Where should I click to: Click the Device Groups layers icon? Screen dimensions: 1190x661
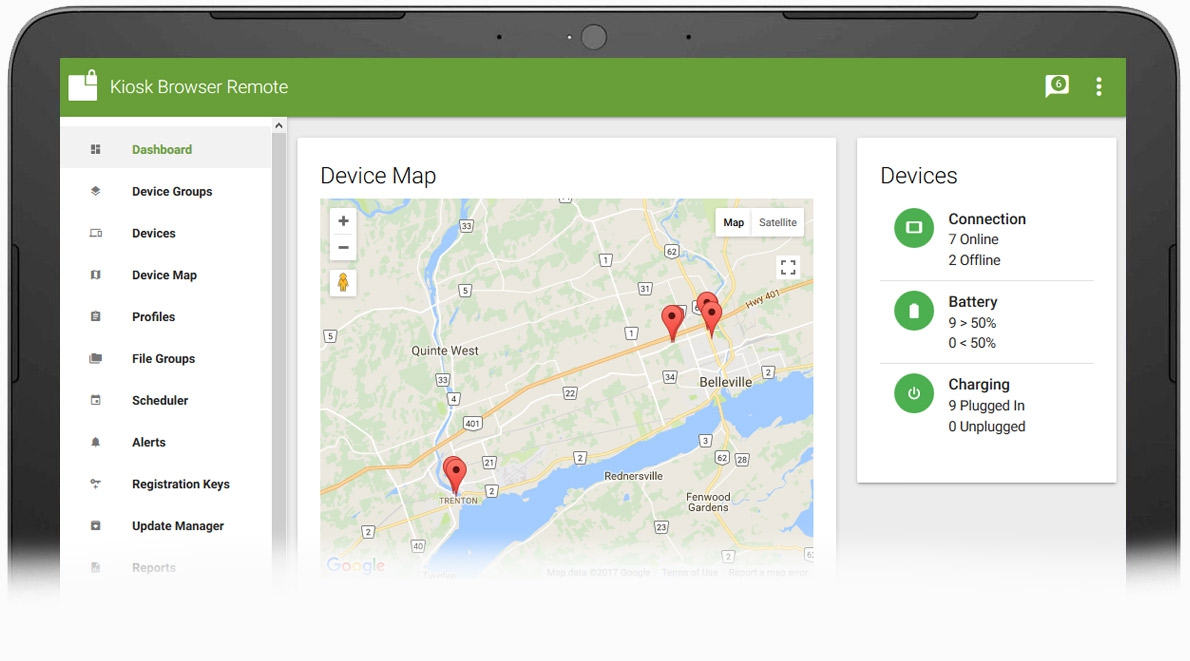(96, 191)
